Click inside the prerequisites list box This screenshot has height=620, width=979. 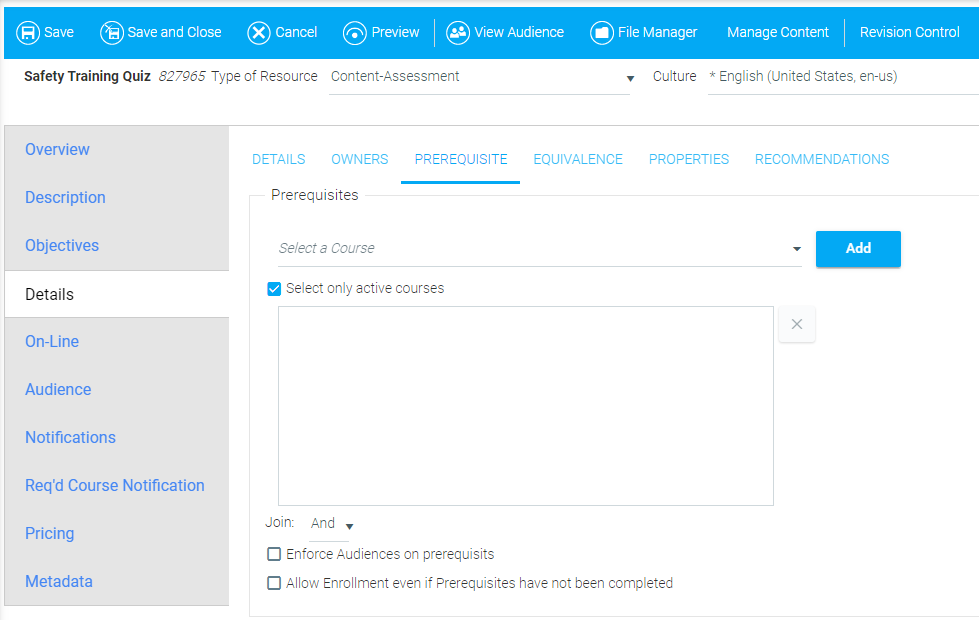click(x=526, y=406)
